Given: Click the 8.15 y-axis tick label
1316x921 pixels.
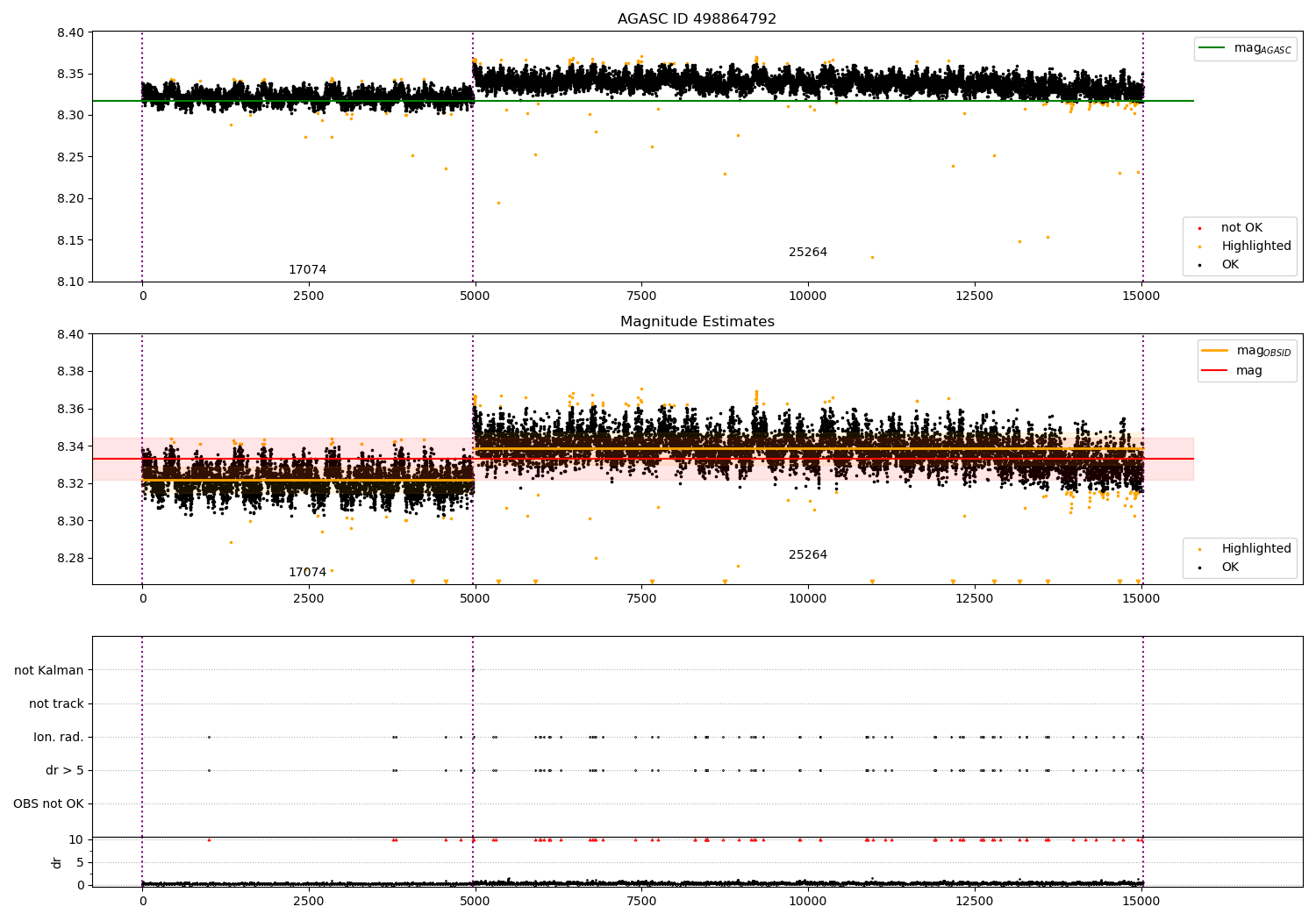Looking at the screenshot, I should (x=70, y=240).
